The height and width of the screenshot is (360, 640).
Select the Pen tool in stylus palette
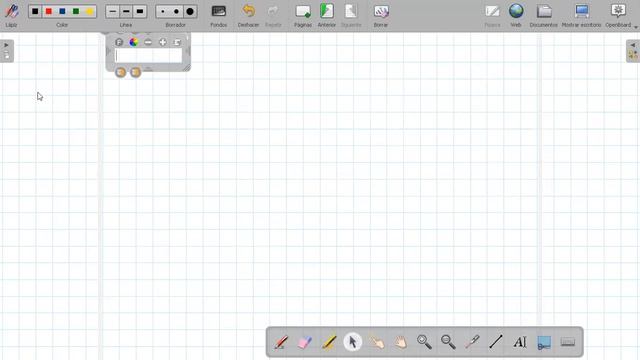coord(281,342)
